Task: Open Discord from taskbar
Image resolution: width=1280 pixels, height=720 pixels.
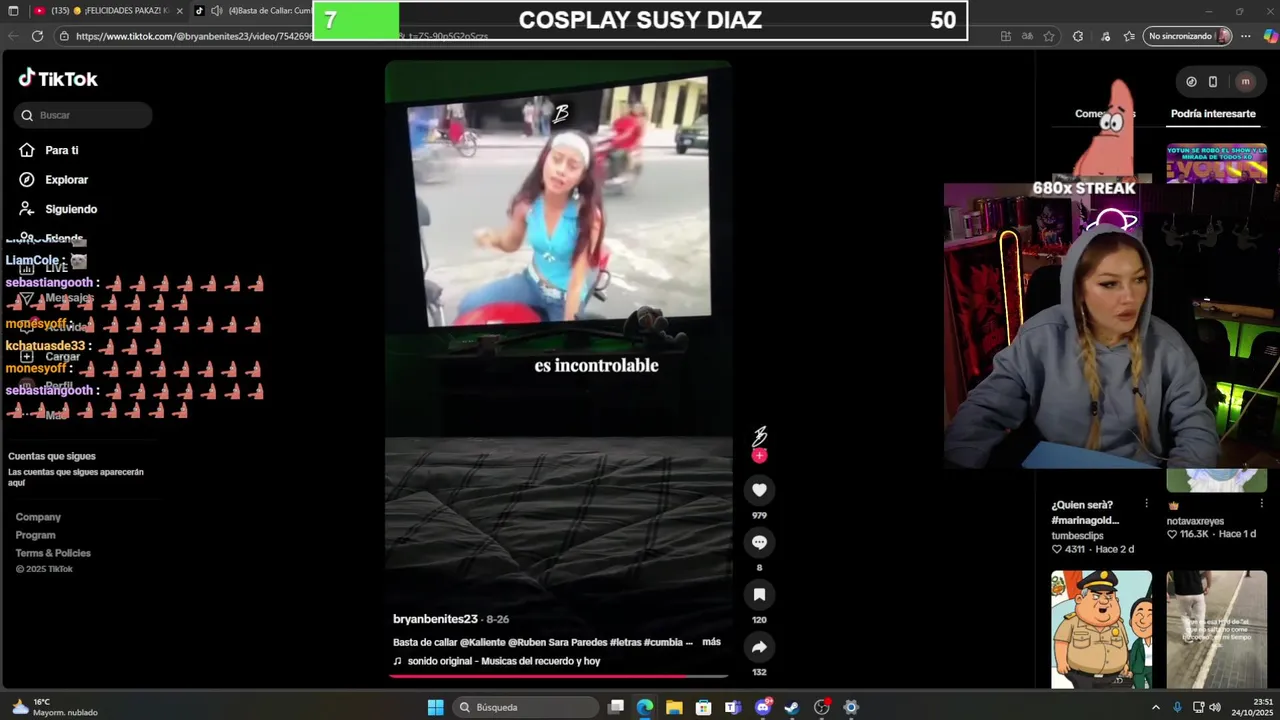Action: 763,707
